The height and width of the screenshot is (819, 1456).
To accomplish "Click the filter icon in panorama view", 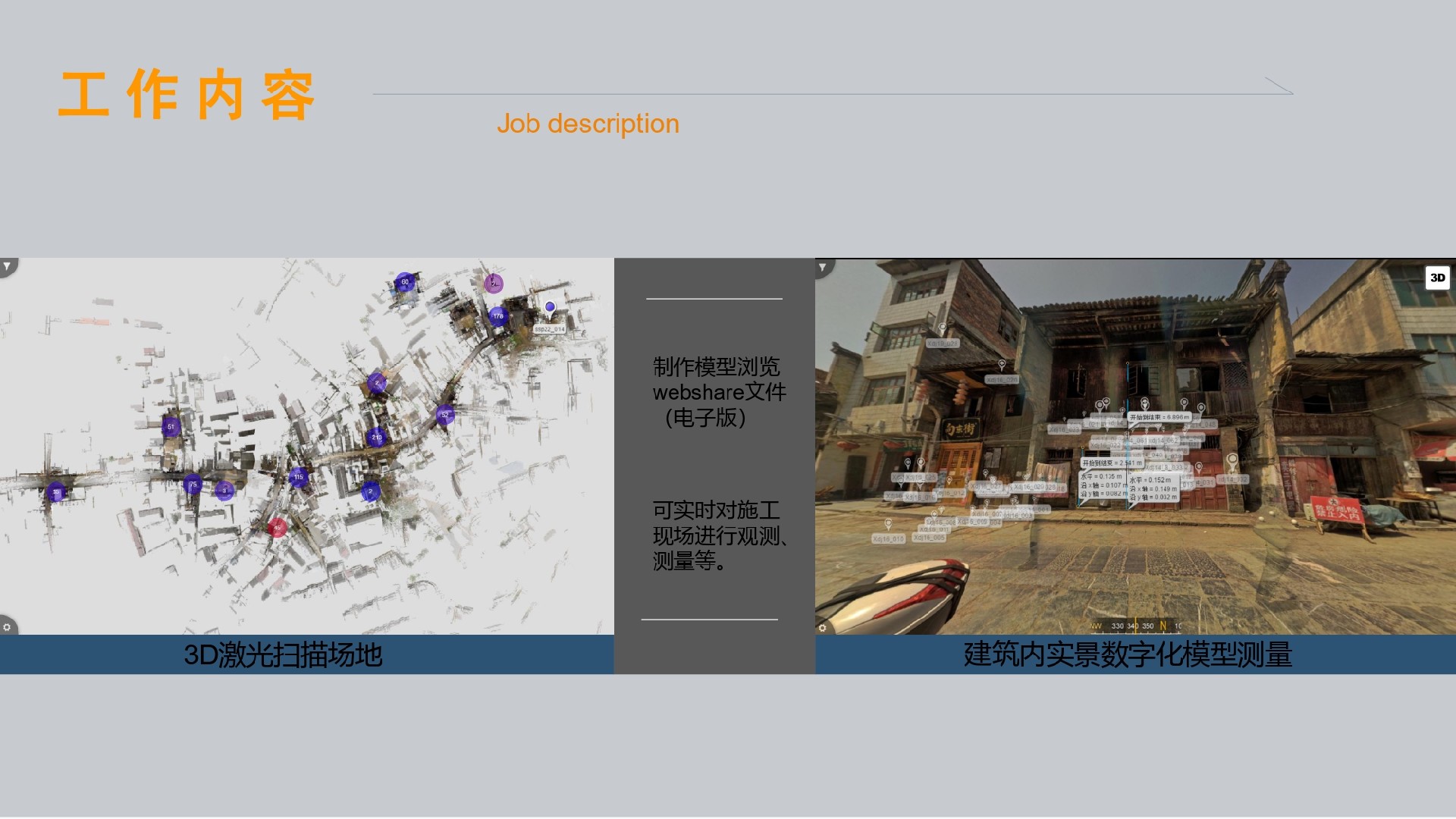I will (822, 267).
